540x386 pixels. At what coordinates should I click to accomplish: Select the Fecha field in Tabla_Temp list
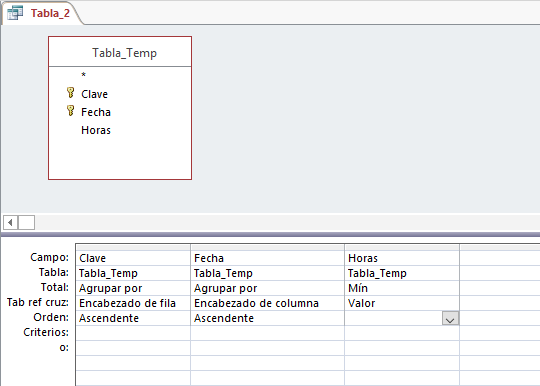(96, 112)
